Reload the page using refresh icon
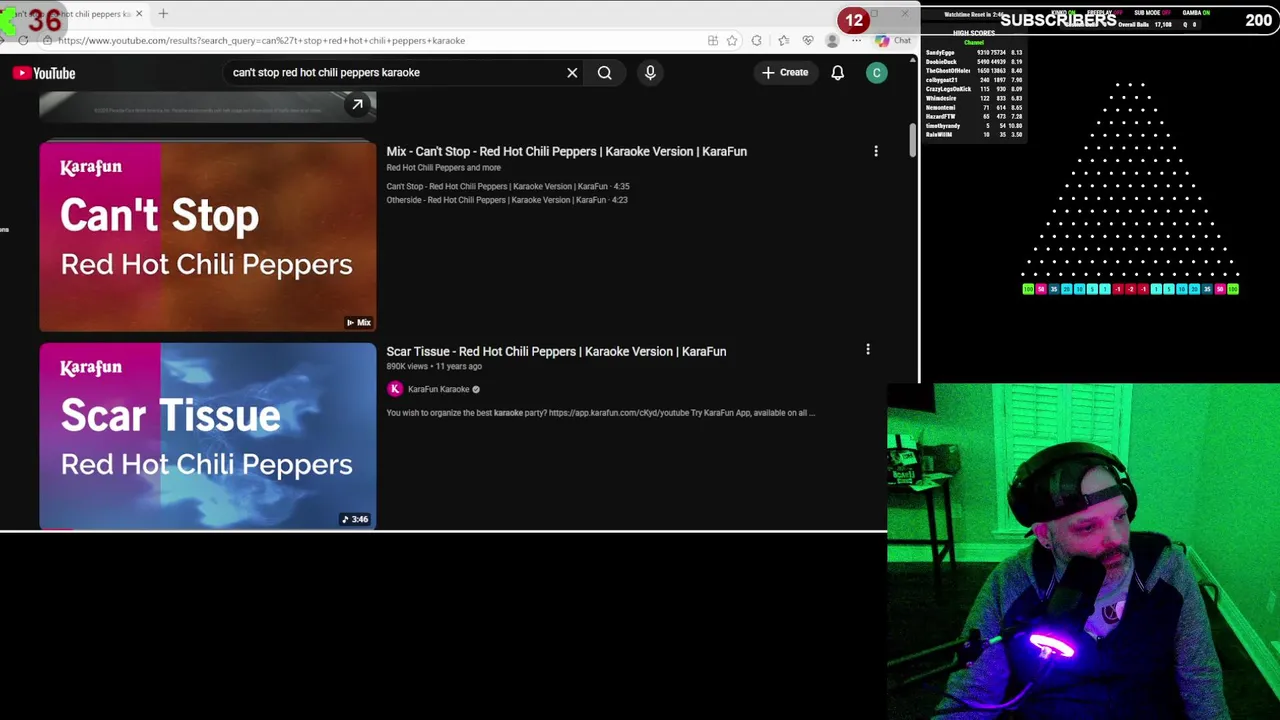This screenshot has height=720, width=1280. click(23, 41)
